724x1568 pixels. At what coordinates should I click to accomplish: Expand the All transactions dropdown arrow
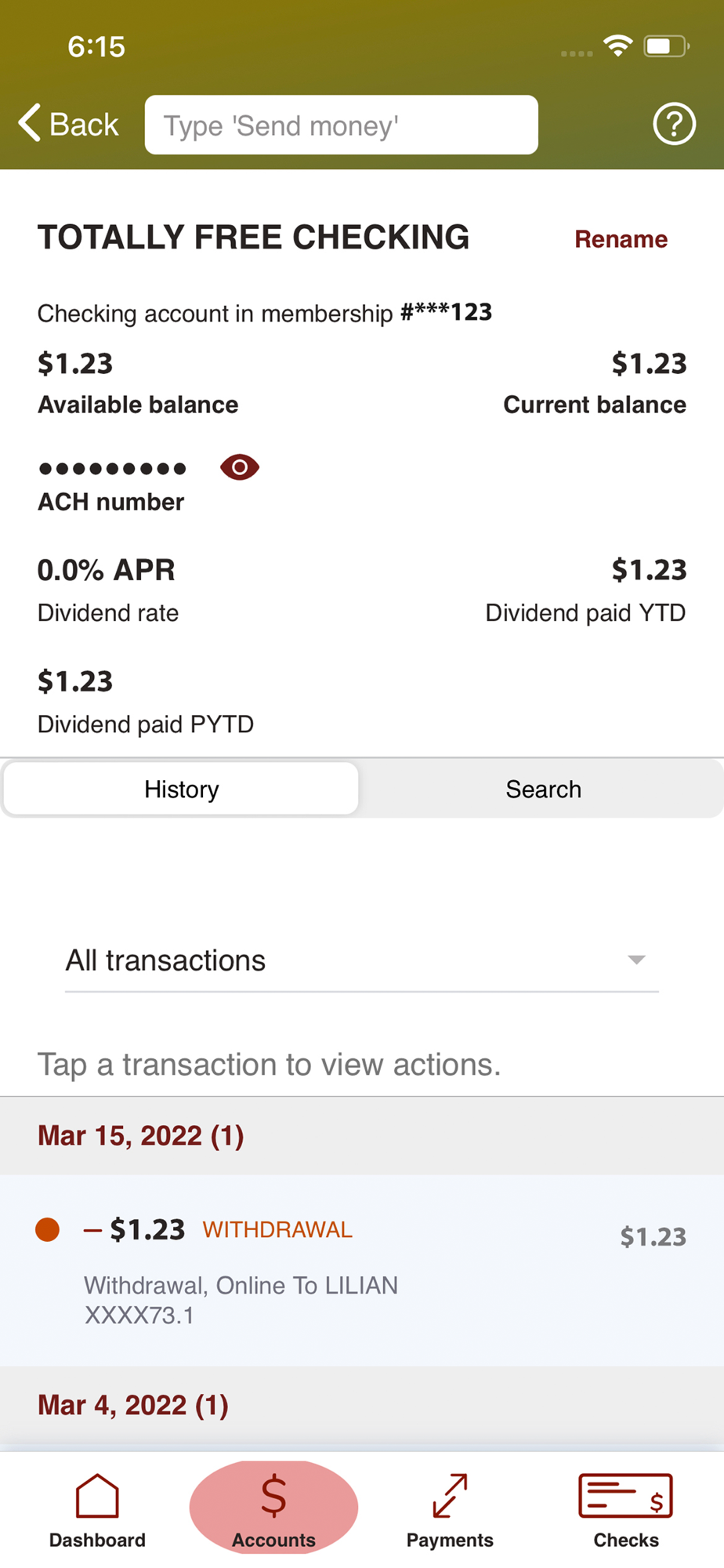click(x=636, y=960)
